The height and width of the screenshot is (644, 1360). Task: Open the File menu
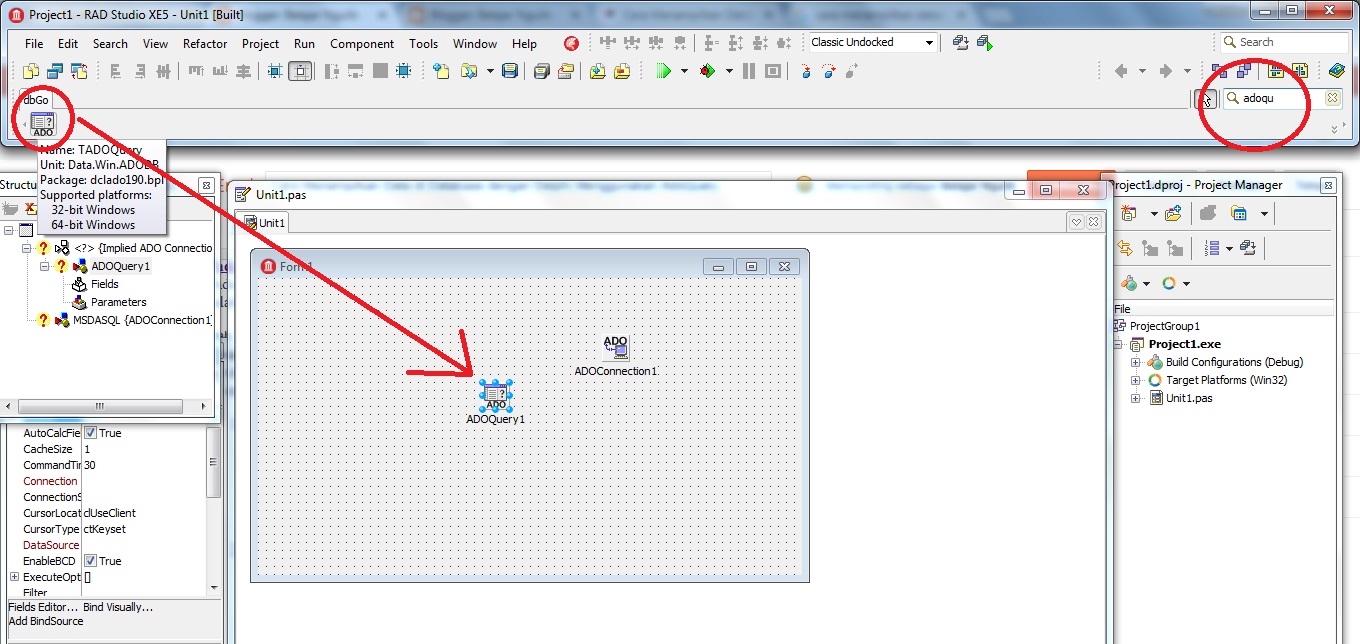[x=34, y=44]
